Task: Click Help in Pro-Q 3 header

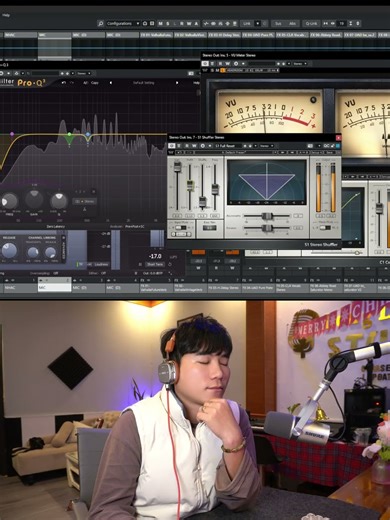Action: [196, 83]
